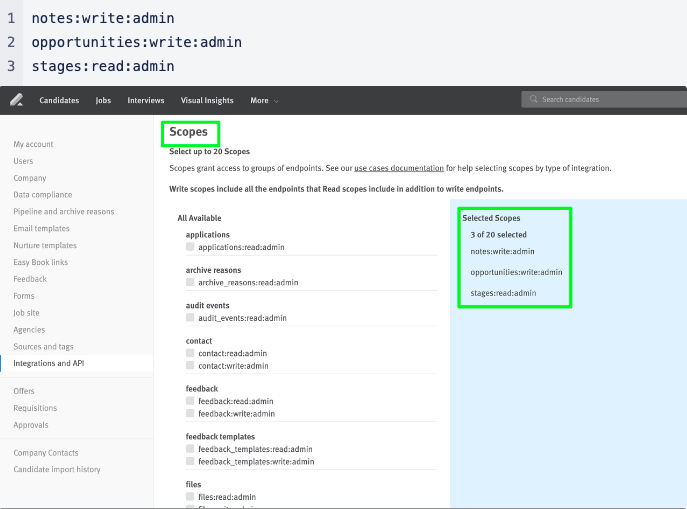Check archive_reasons:read:admin scope
The width and height of the screenshot is (687, 509).
click(190, 282)
